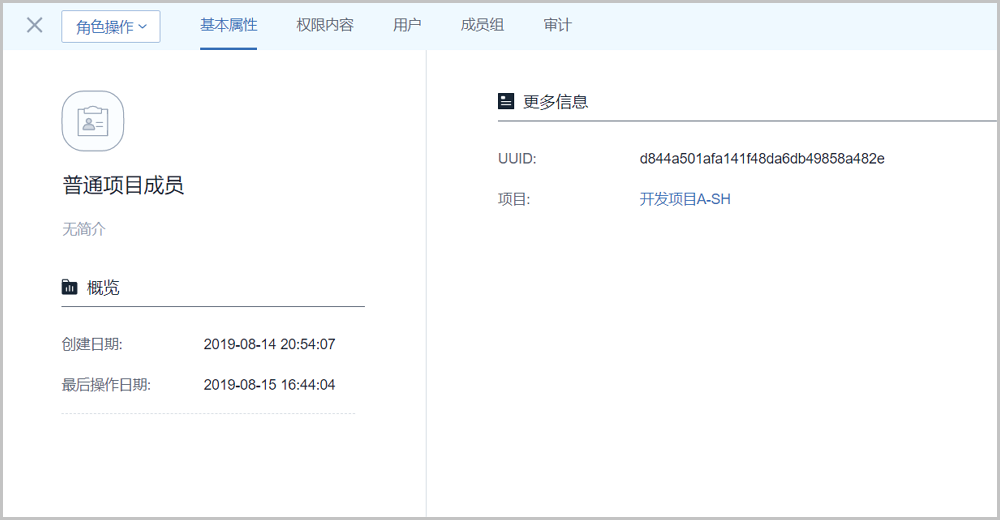This screenshot has width=1000, height=520.
Task: Open the 开发项目A-SH project link
Action: (685, 199)
